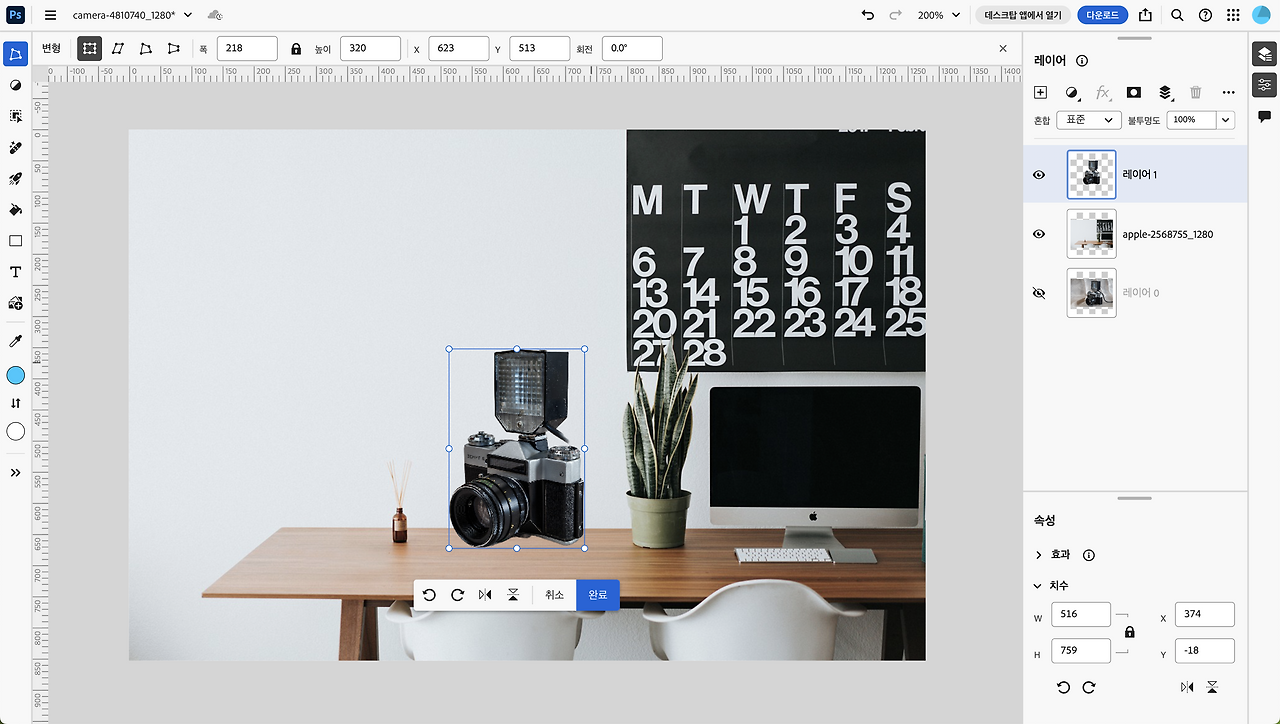This screenshot has height=724, width=1280.
Task: Flip vertically in the floating transform bar
Action: [x=513, y=595]
